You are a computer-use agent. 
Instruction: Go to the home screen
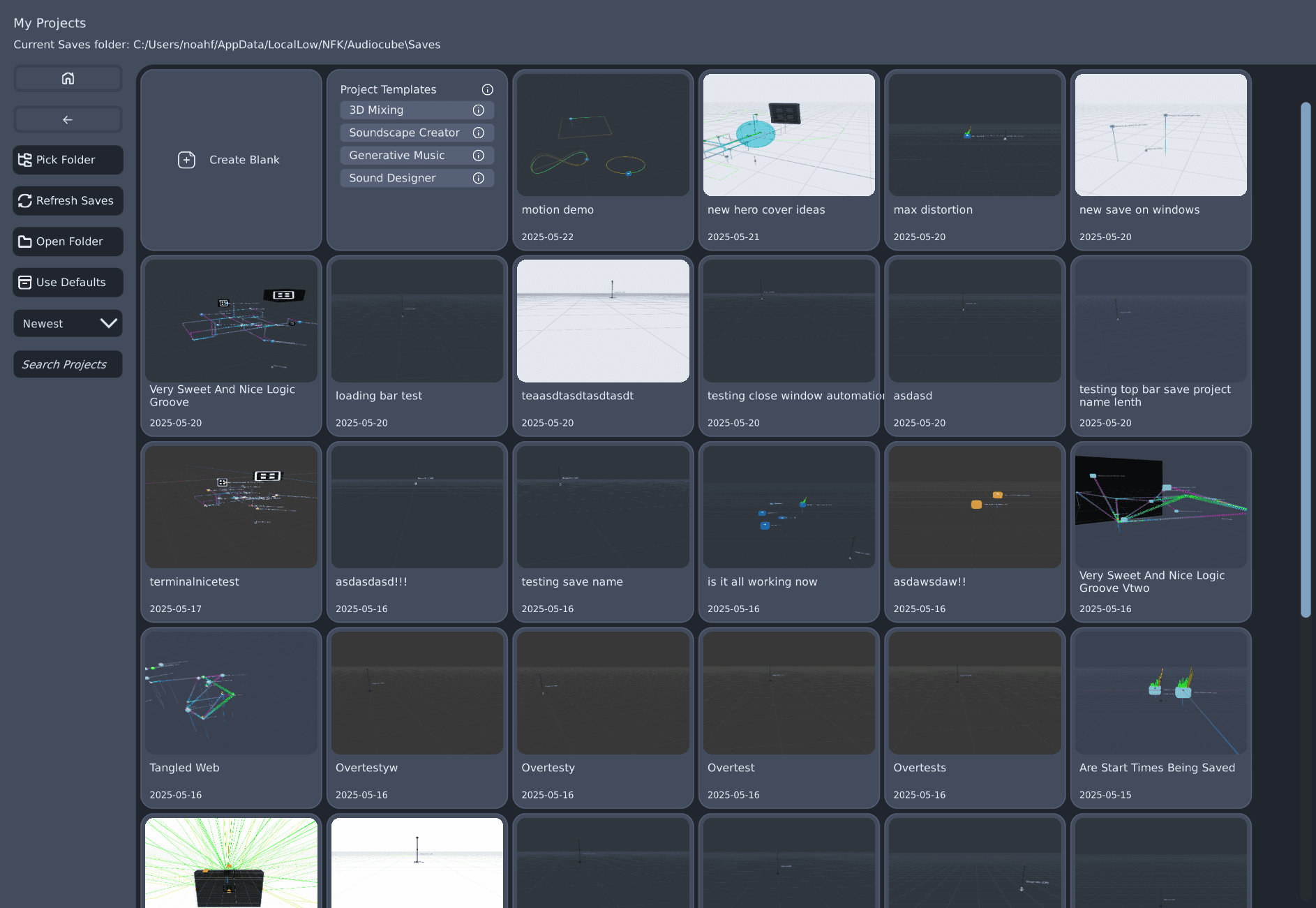[68, 78]
